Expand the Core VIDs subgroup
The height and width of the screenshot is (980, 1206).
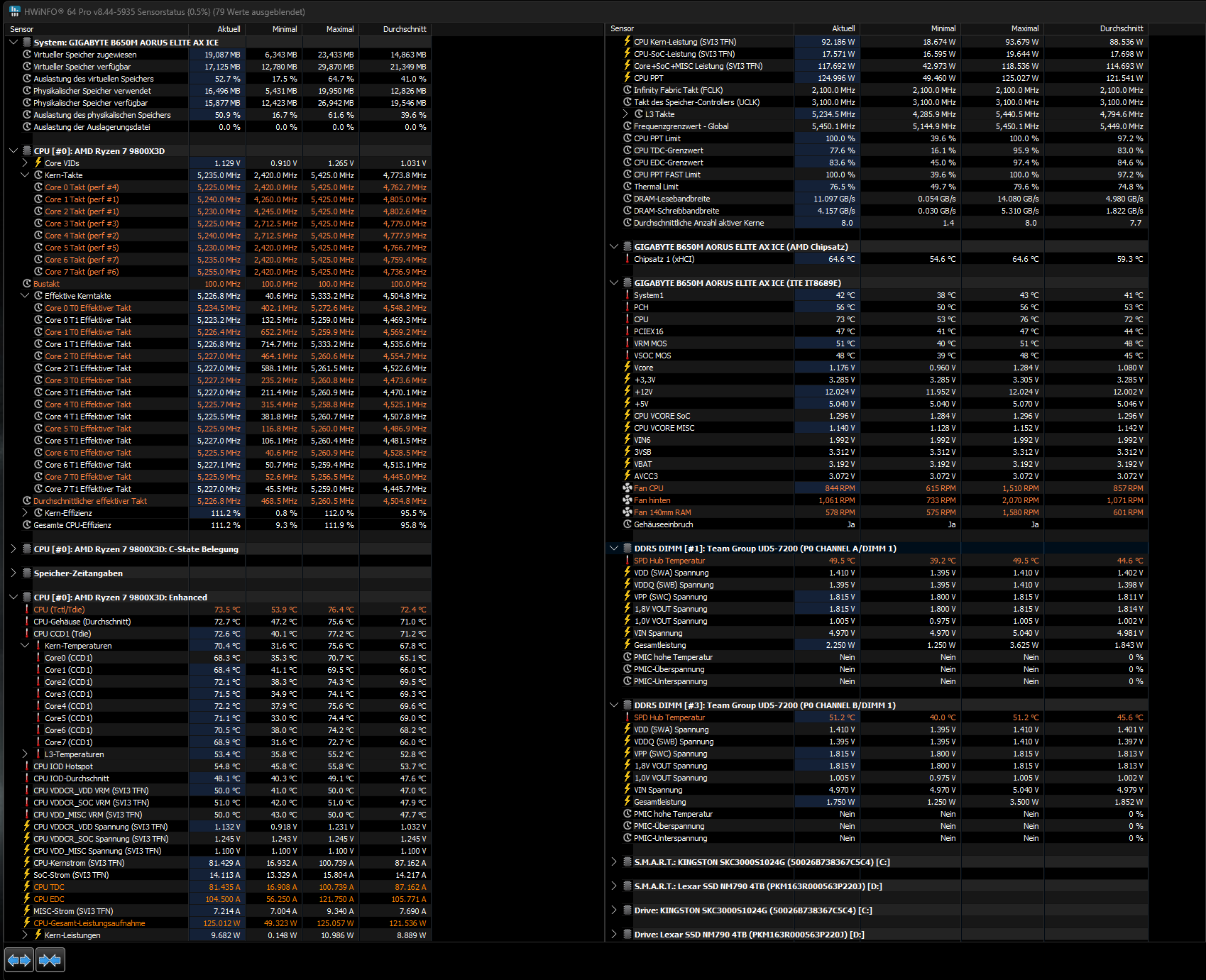pyautogui.click(x=25, y=163)
